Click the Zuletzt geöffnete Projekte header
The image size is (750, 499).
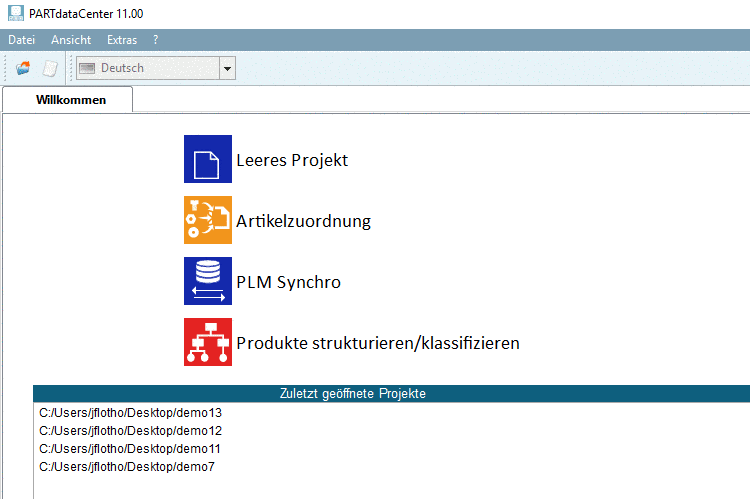pyautogui.click(x=391, y=393)
